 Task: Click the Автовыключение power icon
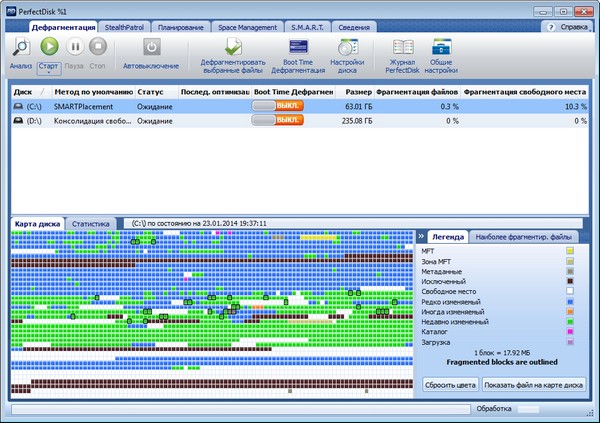coord(150,48)
